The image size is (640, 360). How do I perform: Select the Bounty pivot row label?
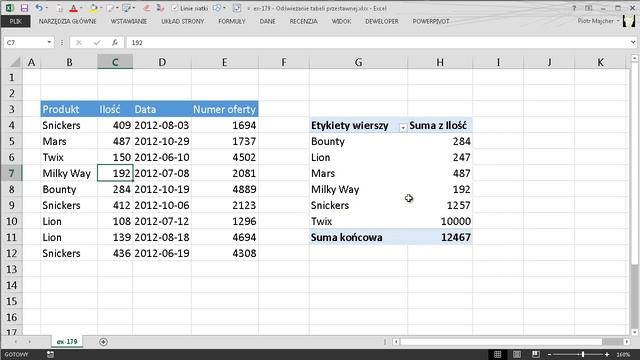[358, 141]
